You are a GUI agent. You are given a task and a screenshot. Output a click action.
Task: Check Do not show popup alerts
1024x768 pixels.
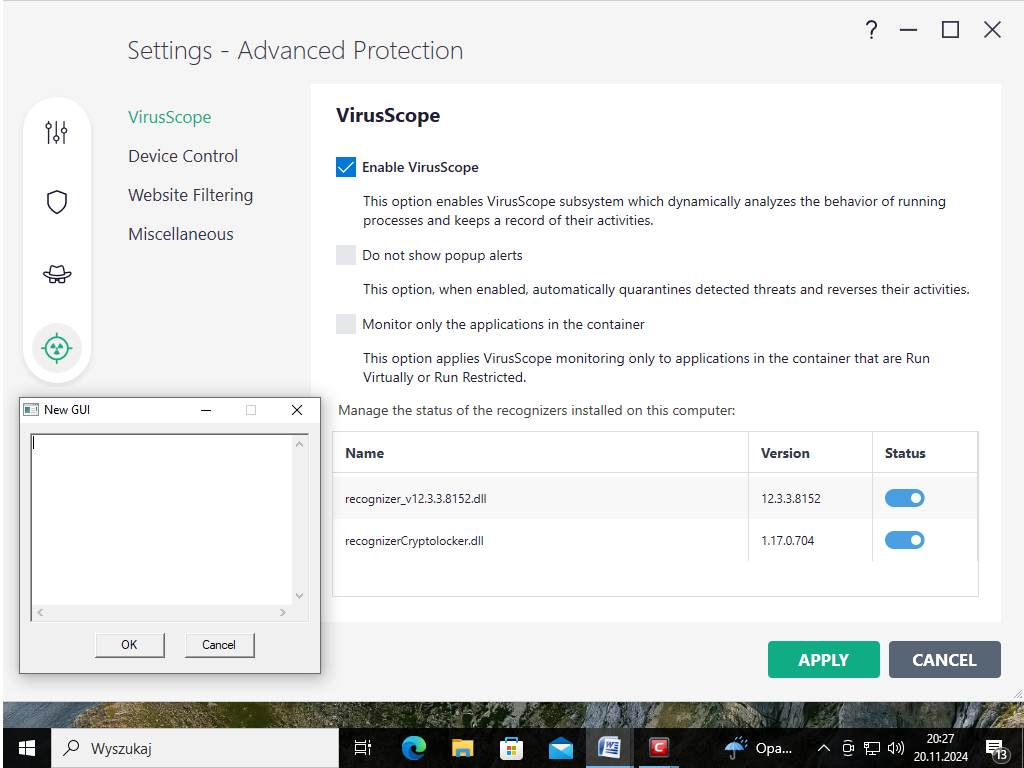click(345, 255)
